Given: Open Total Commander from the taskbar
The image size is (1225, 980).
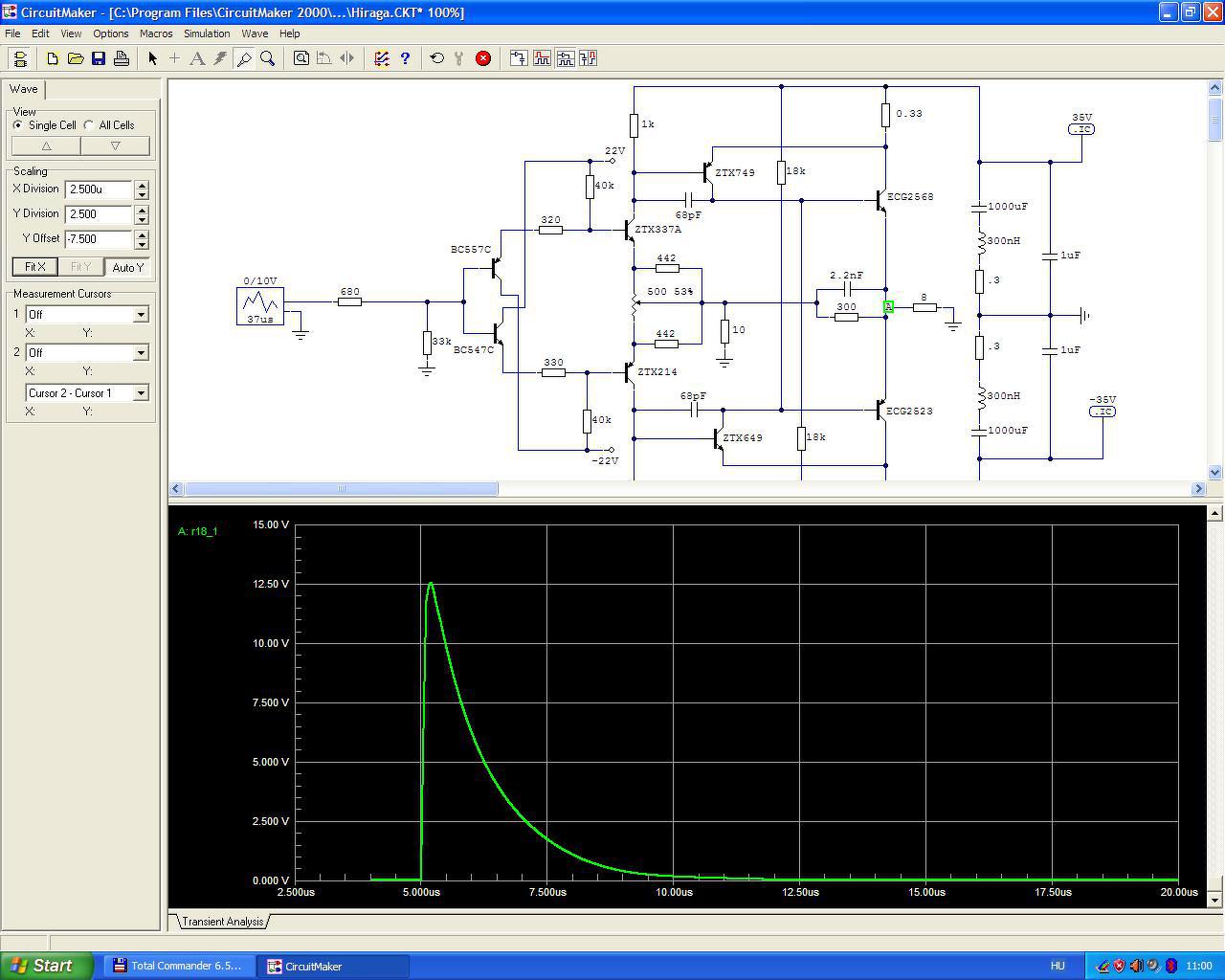Looking at the screenshot, I should (178, 966).
